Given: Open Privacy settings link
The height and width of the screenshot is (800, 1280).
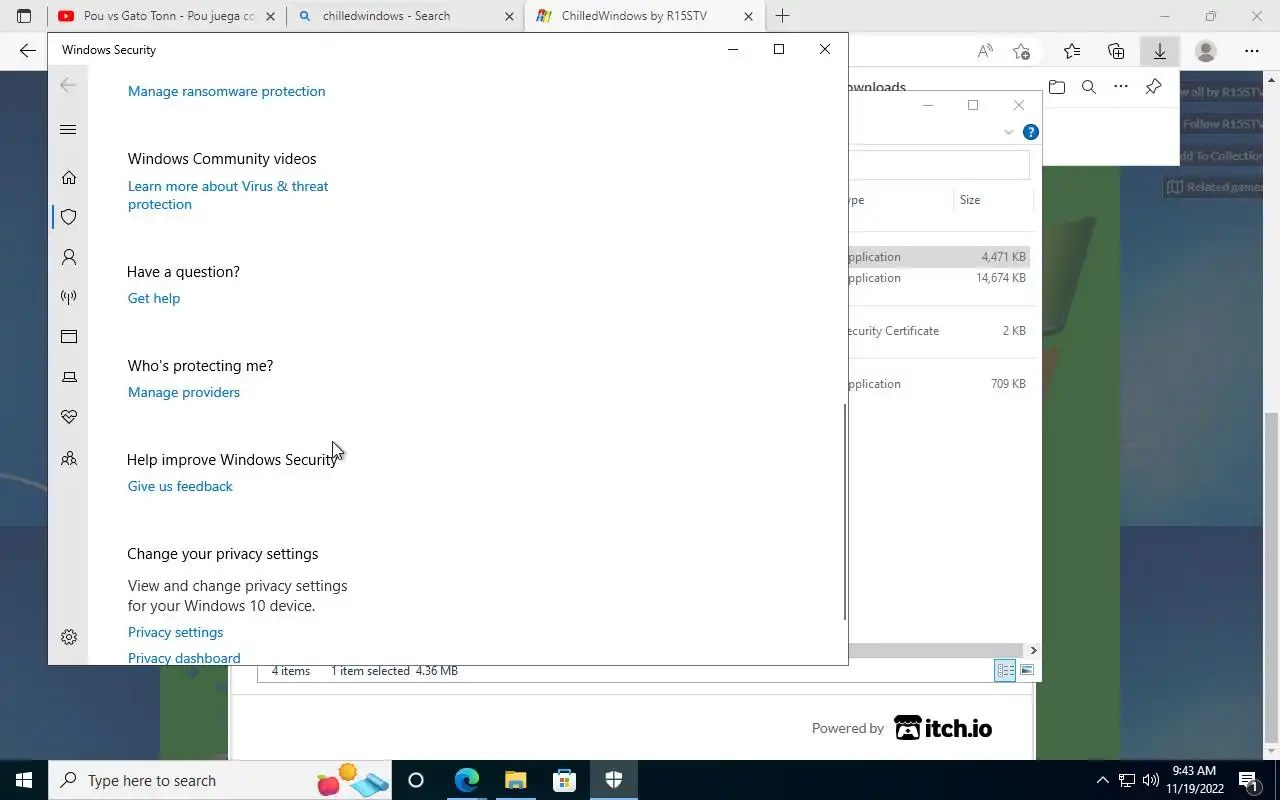Looking at the screenshot, I should pos(175,632).
